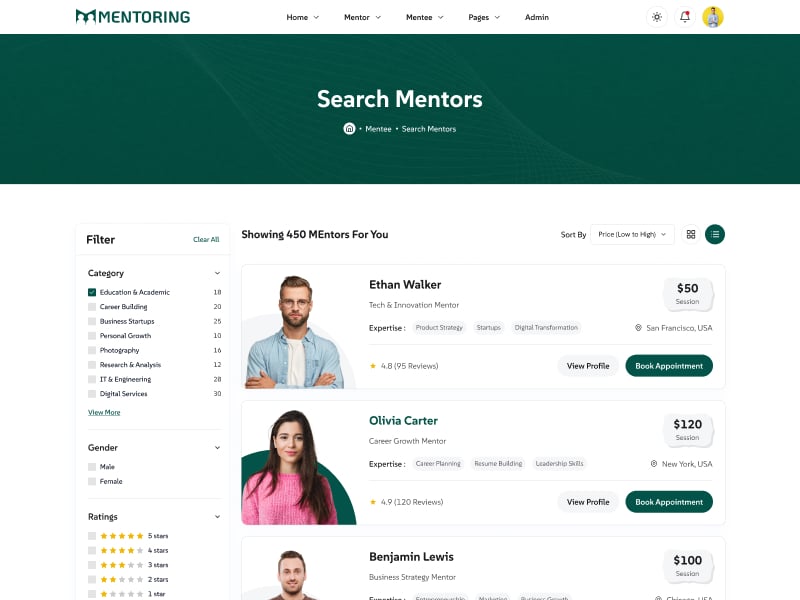This screenshot has width=800, height=600.
Task: Uncheck the Education & Academic category
Action: pyautogui.click(x=92, y=292)
